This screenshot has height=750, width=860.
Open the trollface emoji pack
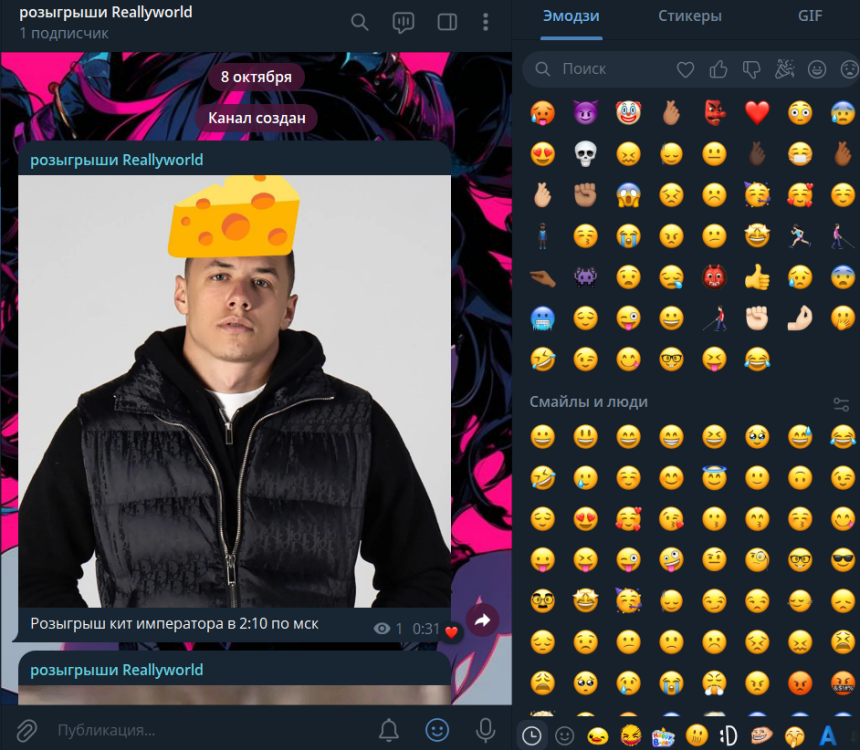click(761, 735)
